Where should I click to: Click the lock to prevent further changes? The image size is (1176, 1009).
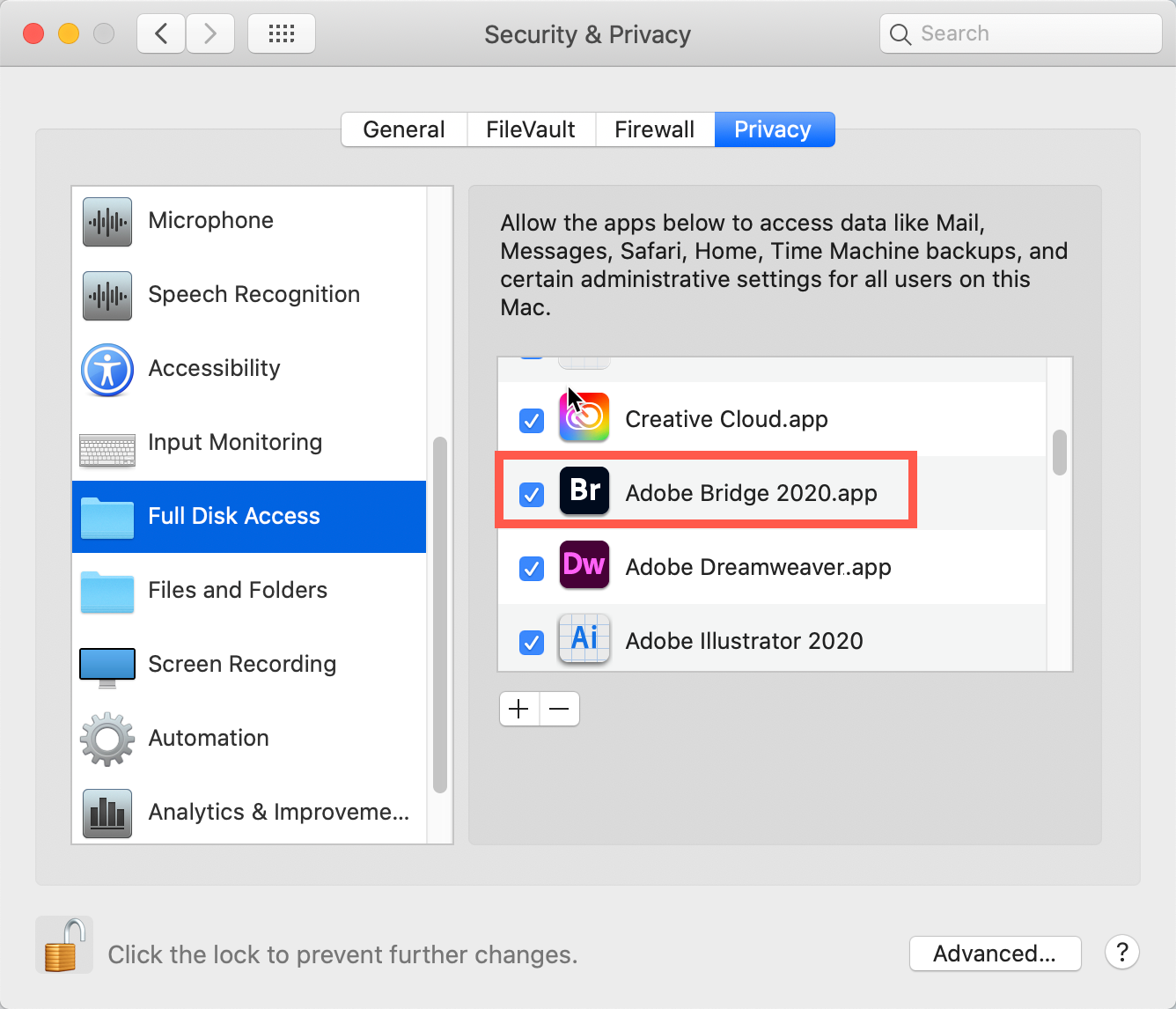(62, 944)
